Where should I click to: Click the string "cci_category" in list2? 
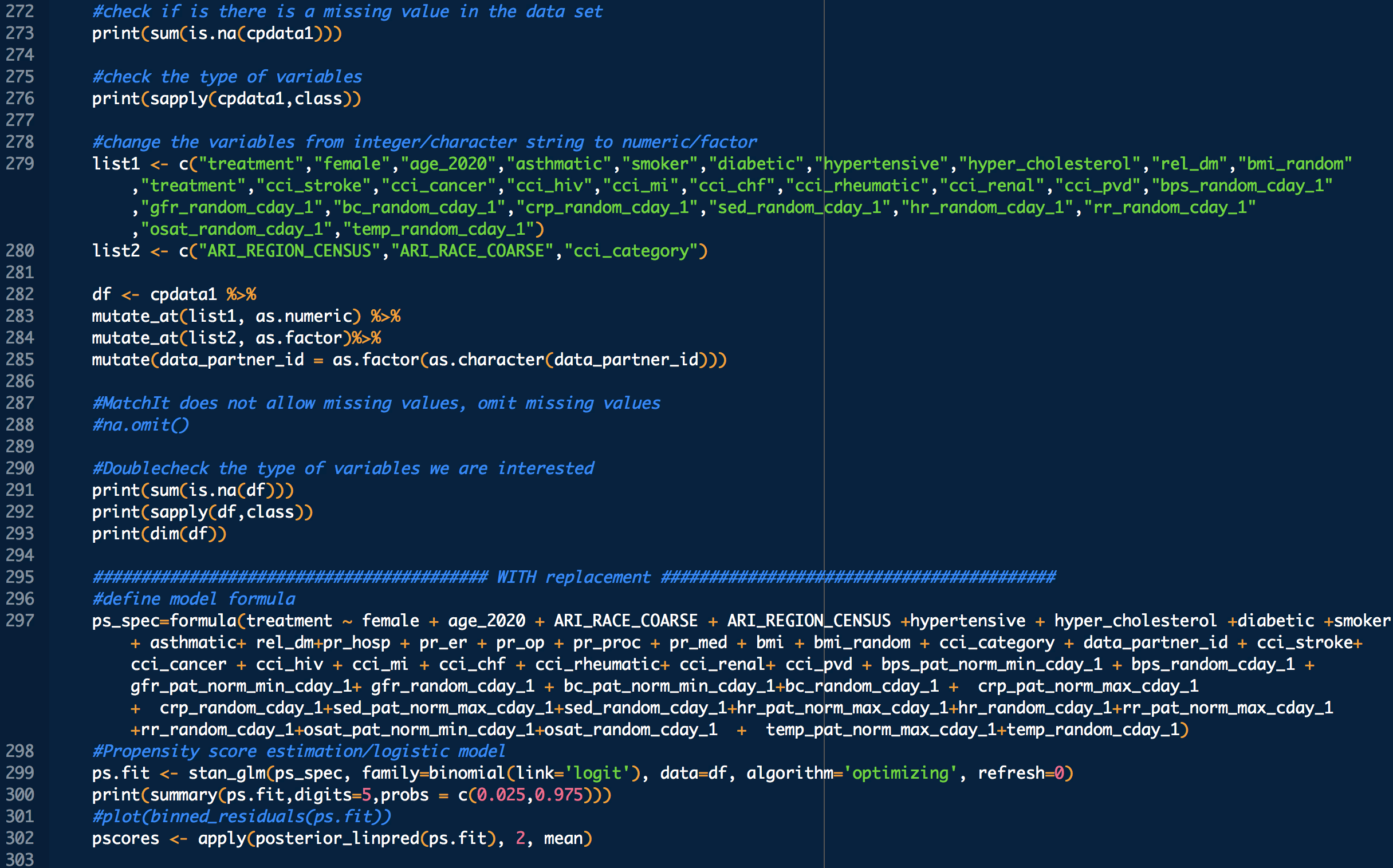[x=632, y=251]
